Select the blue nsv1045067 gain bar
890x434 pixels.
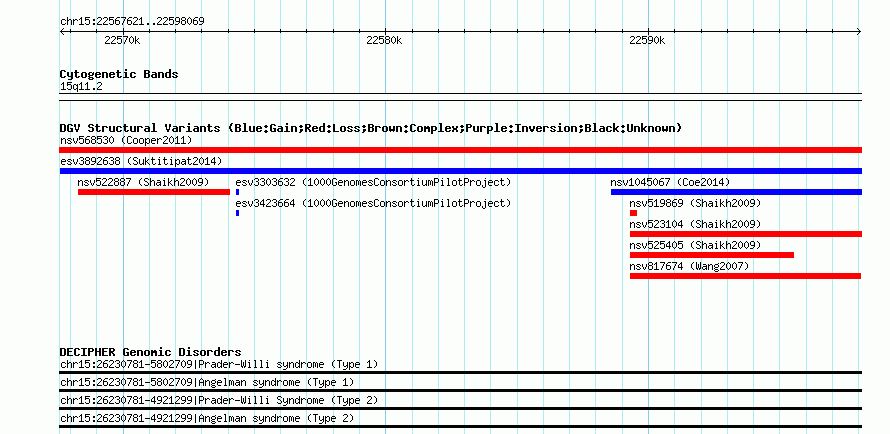[736, 192]
